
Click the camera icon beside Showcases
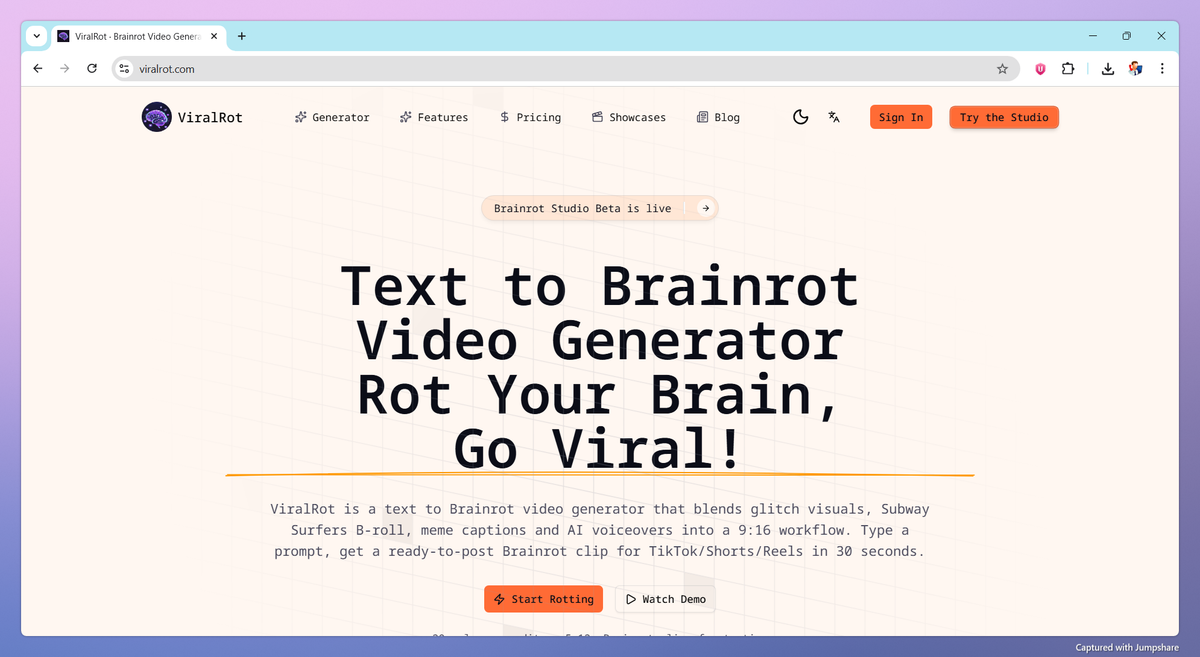pos(595,117)
